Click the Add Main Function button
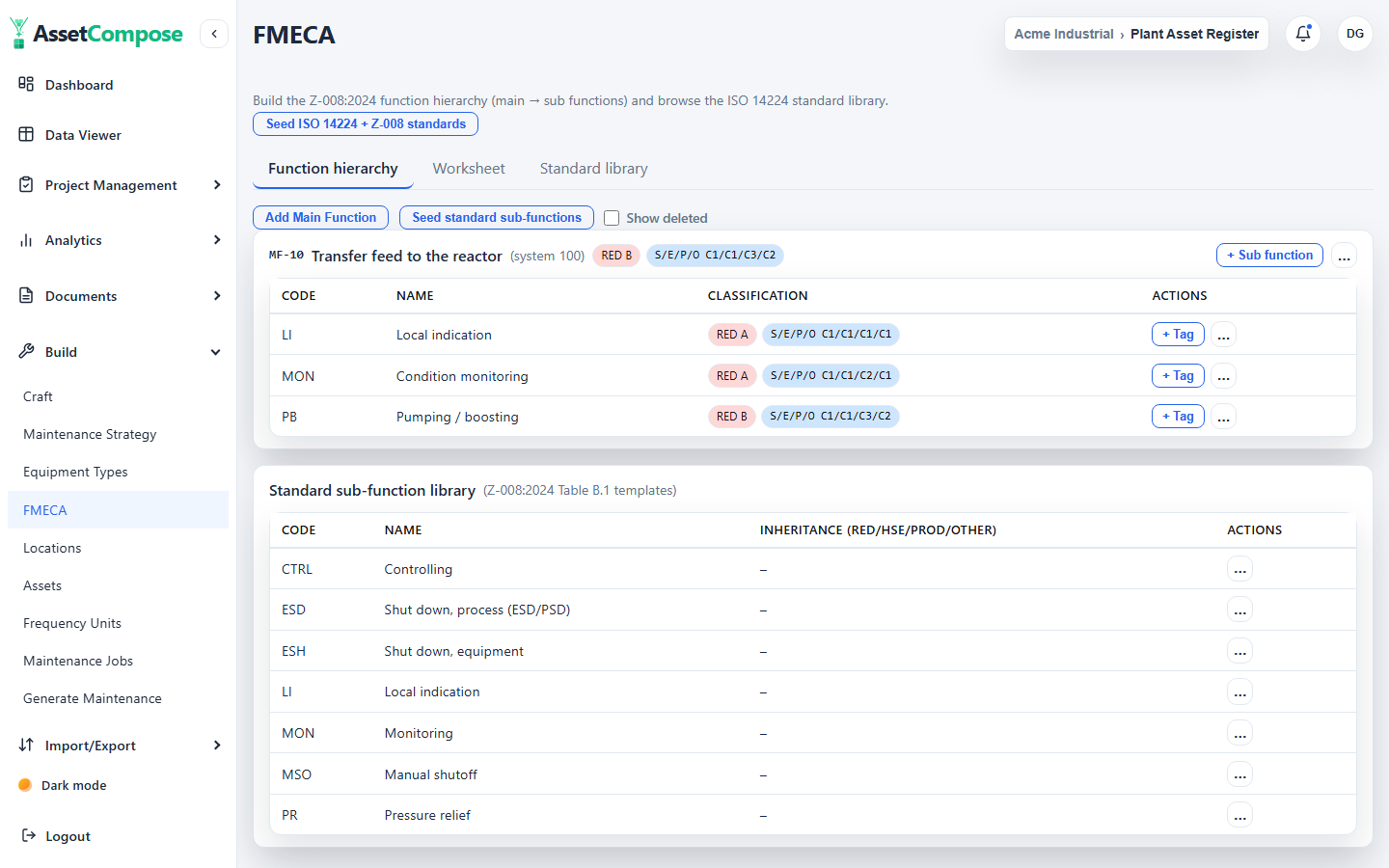 320,218
